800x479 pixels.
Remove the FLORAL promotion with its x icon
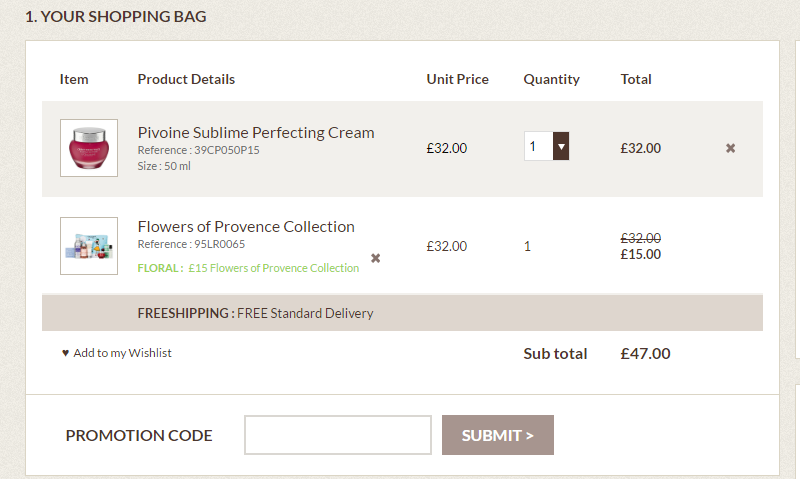coord(376,258)
